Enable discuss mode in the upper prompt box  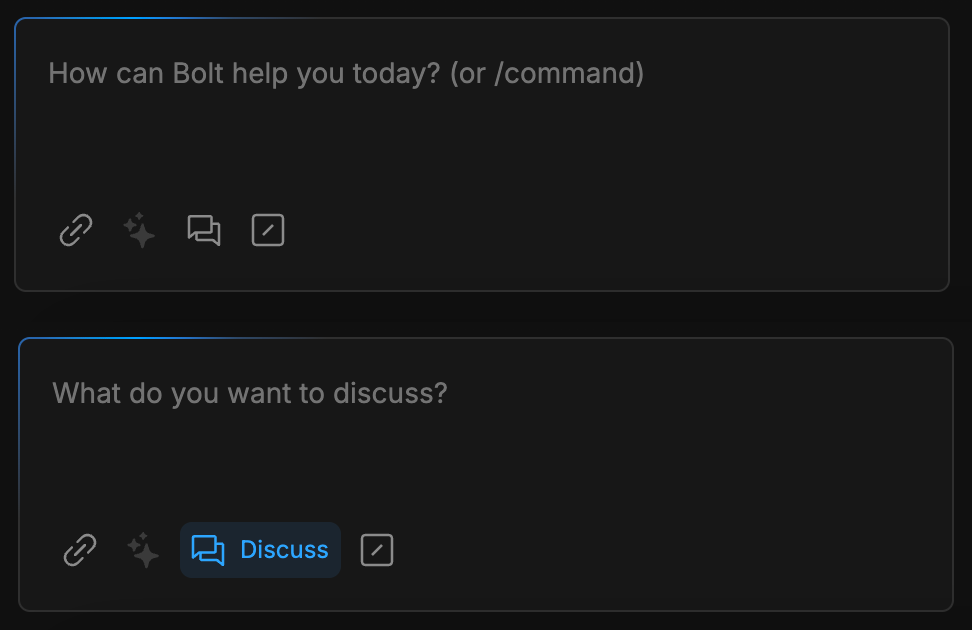[204, 231]
